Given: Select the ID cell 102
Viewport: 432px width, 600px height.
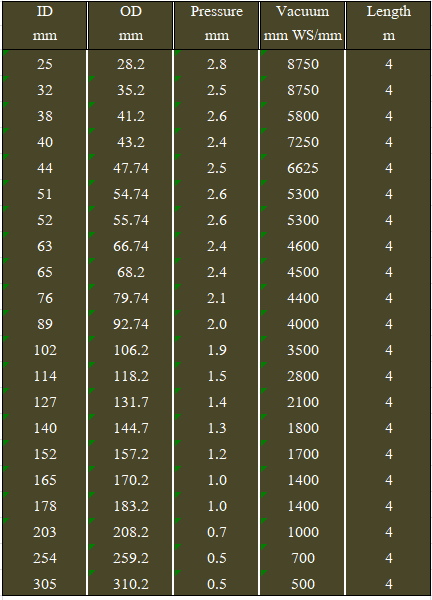Looking at the screenshot, I should pyautogui.click(x=45, y=350).
